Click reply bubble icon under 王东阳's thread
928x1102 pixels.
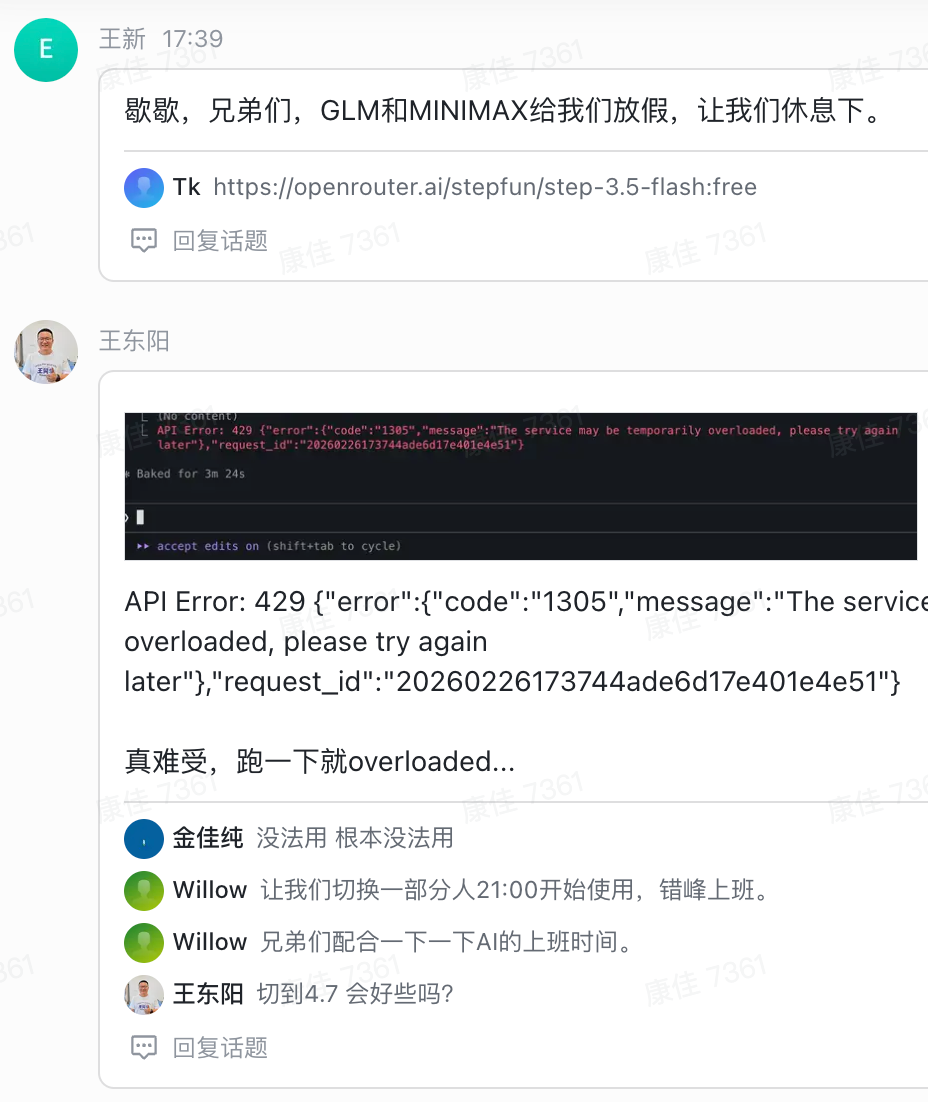(144, 1048)
